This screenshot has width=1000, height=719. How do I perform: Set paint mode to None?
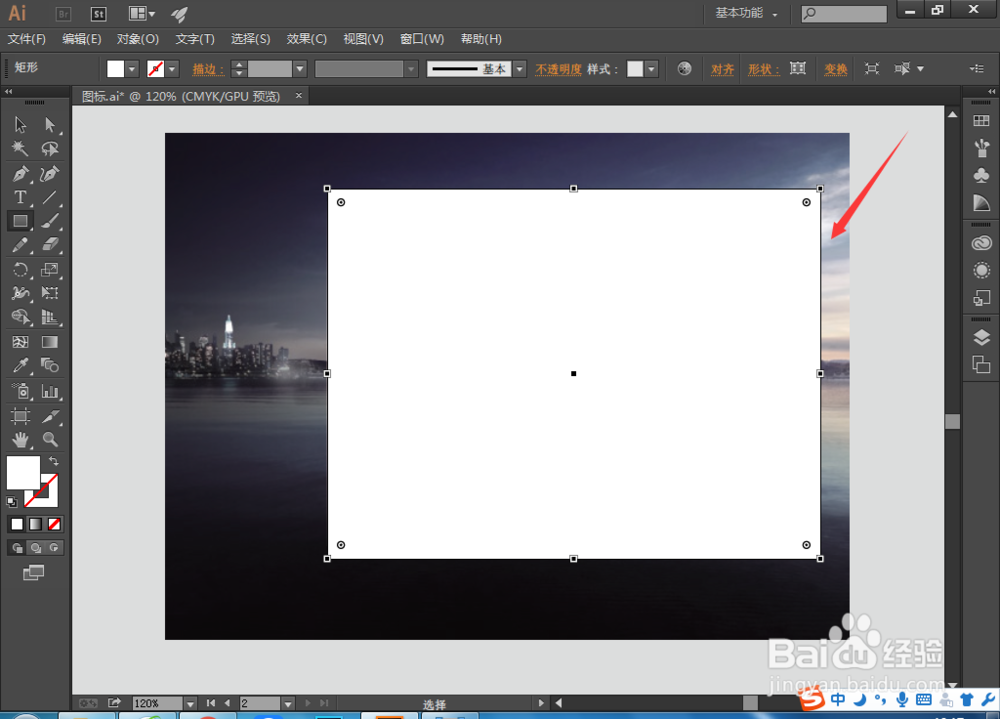pyautogui.click(x=54, y=524)
